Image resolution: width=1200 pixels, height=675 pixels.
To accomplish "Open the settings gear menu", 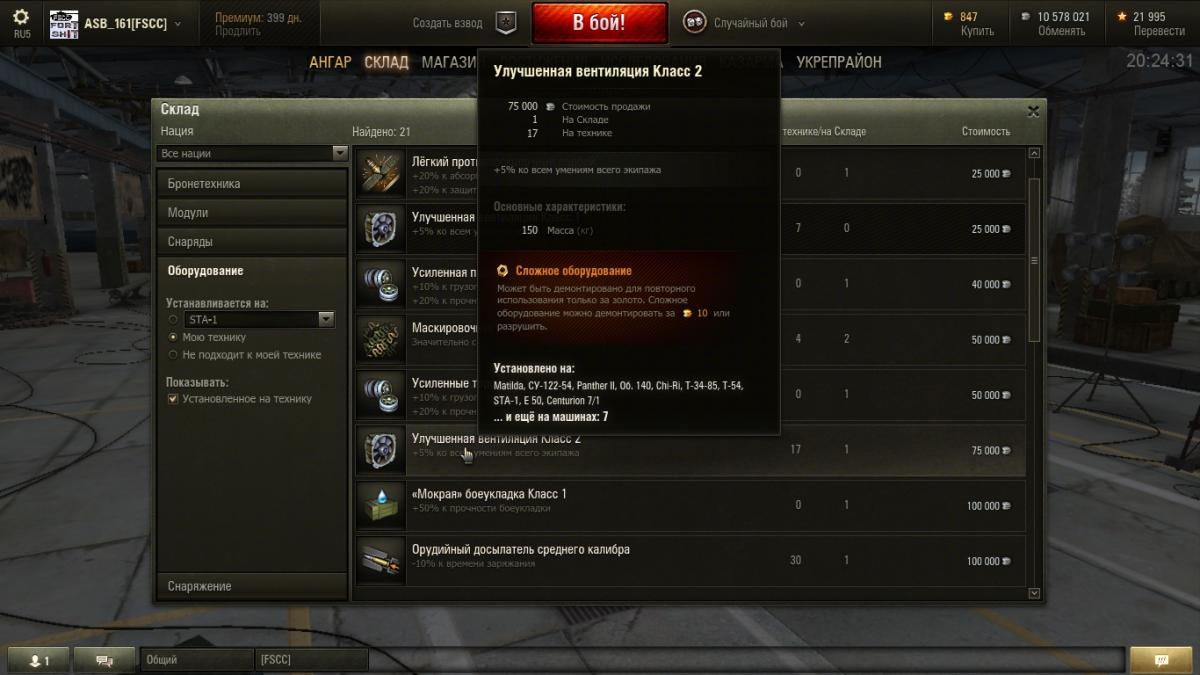I will pos(21,17).
